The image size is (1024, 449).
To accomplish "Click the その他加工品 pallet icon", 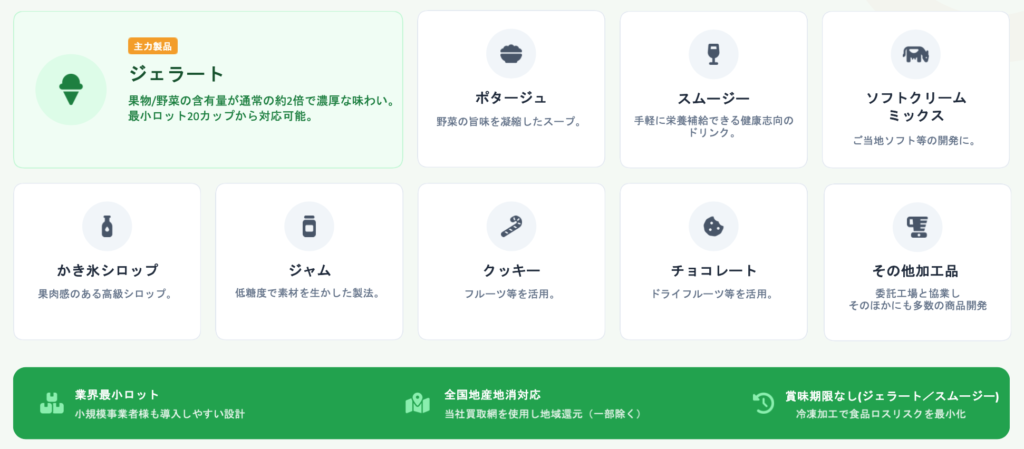I will 916,226.
